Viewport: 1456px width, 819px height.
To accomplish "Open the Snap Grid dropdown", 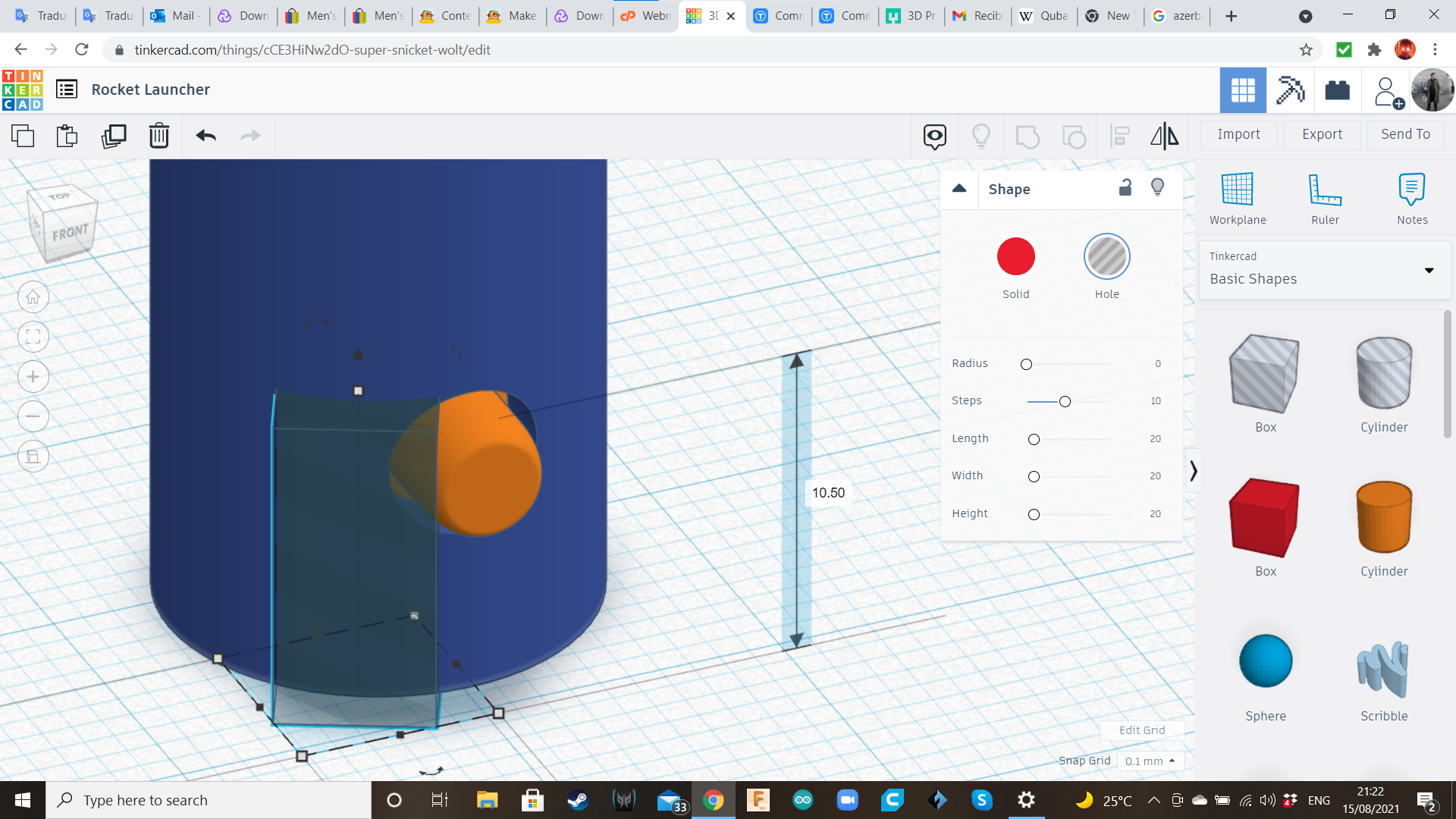I will click(1149, 760).
